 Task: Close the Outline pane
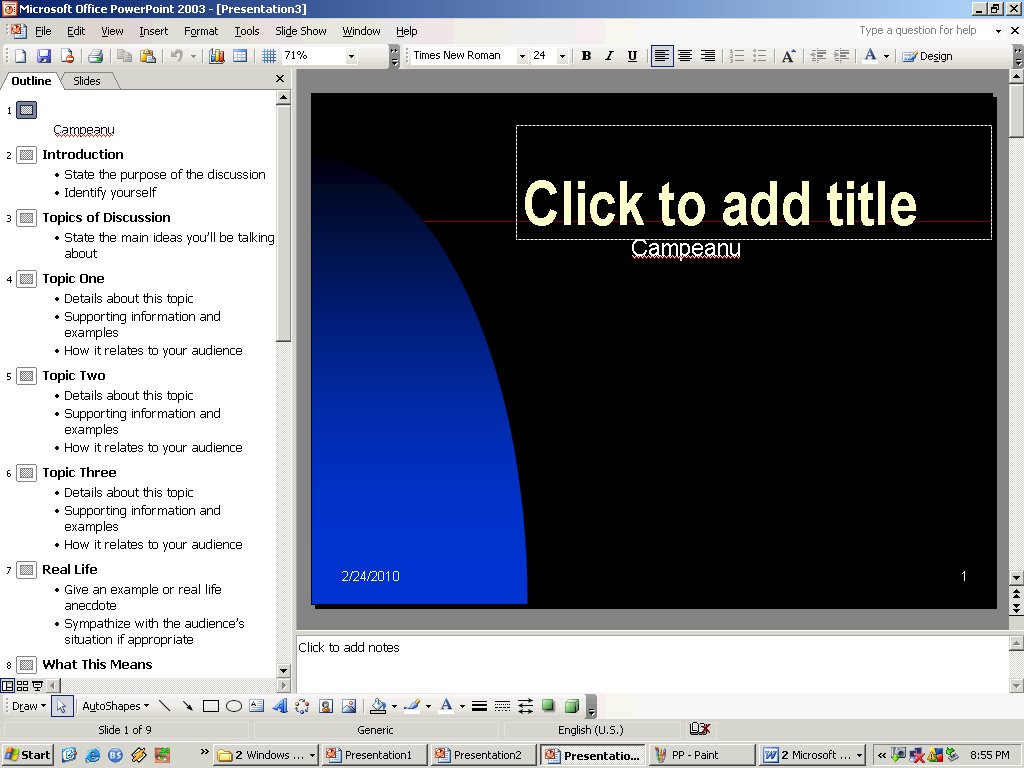280,78
